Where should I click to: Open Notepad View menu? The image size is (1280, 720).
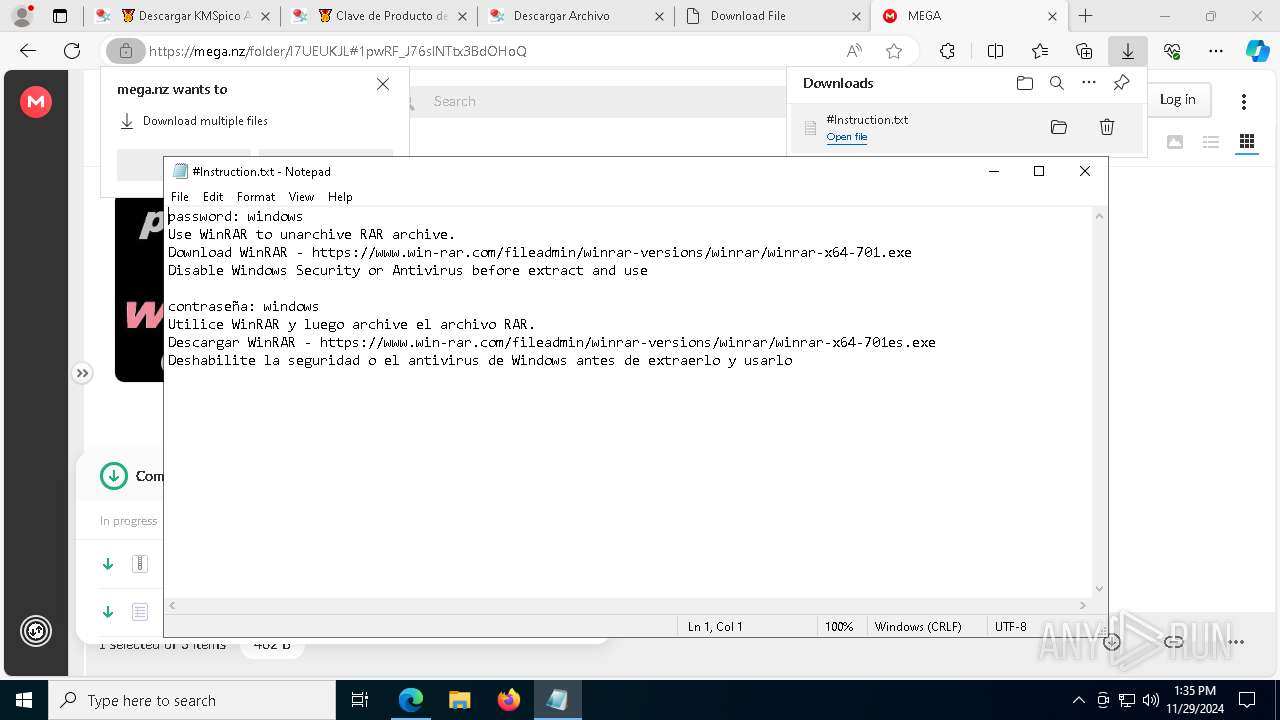[301, 197]
